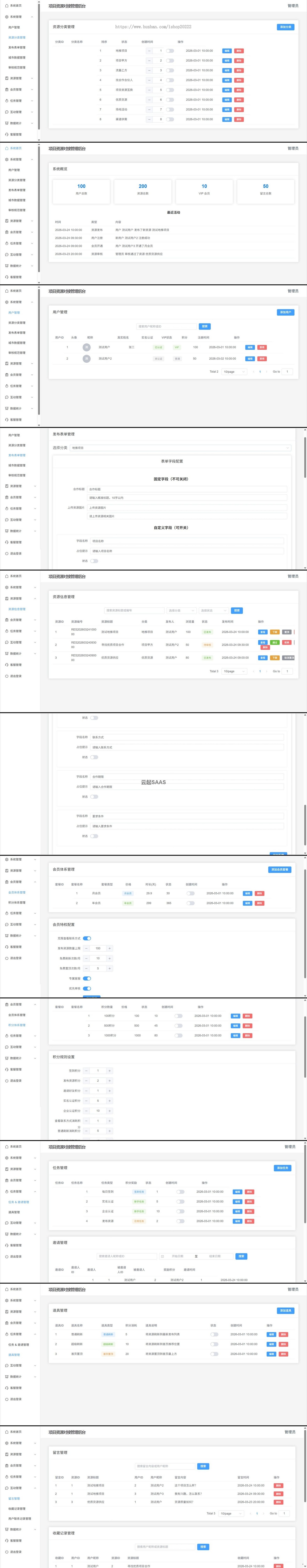Click avatar icon of 测试用户 row
The height and width of the screenshot is (1568, 307).
[x=86, y=347]
